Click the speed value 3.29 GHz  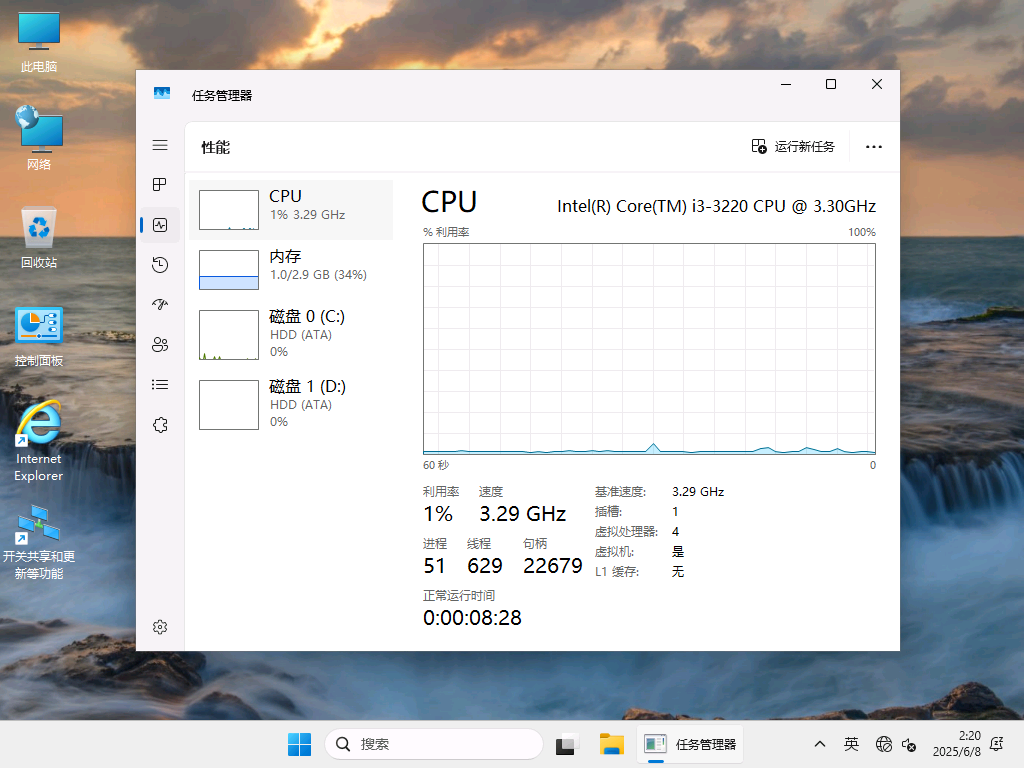click(x=522, y=514)
